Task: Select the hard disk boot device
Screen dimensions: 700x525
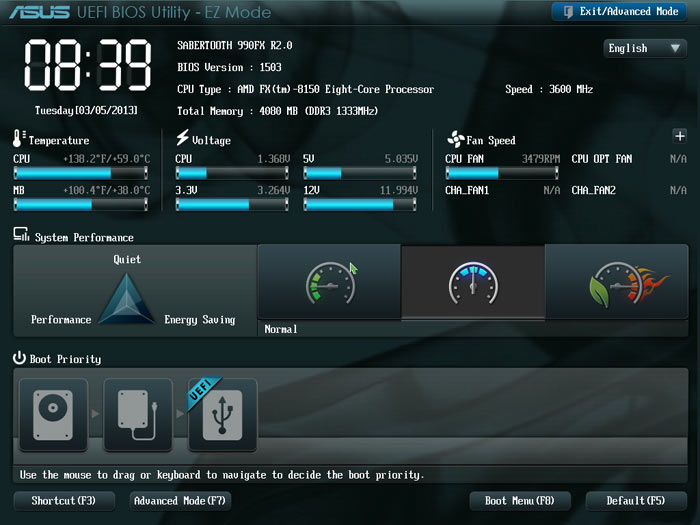Action: (53, 415)
